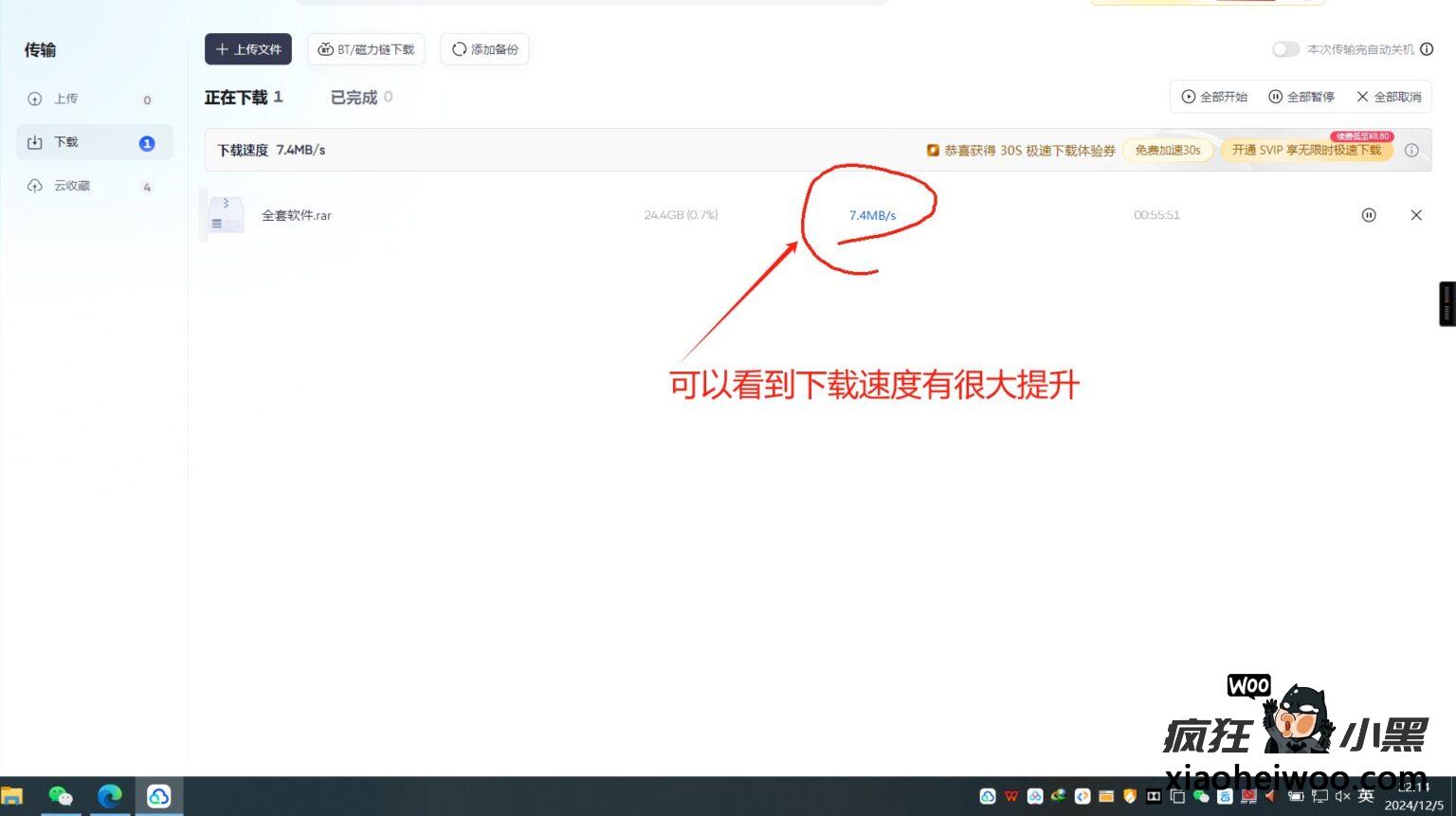
Task: Open BT/磁力链下载 dialog
Action: click(366, 49)
